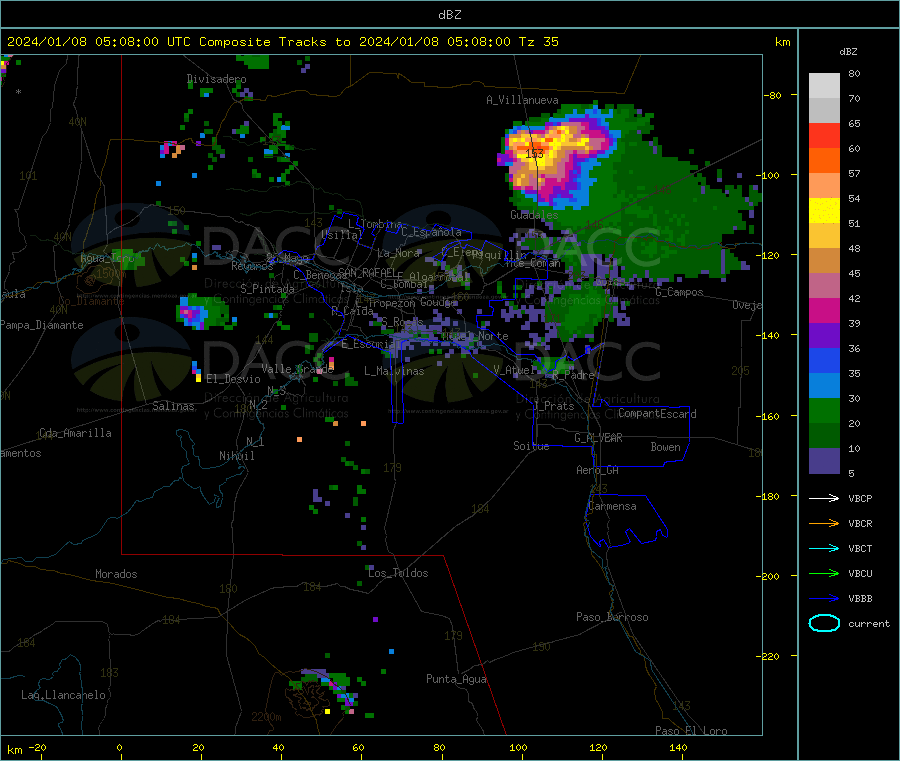Click the CompantEscard place label
The height and width of the screenshot is (761, 900).
pos(657,413)
